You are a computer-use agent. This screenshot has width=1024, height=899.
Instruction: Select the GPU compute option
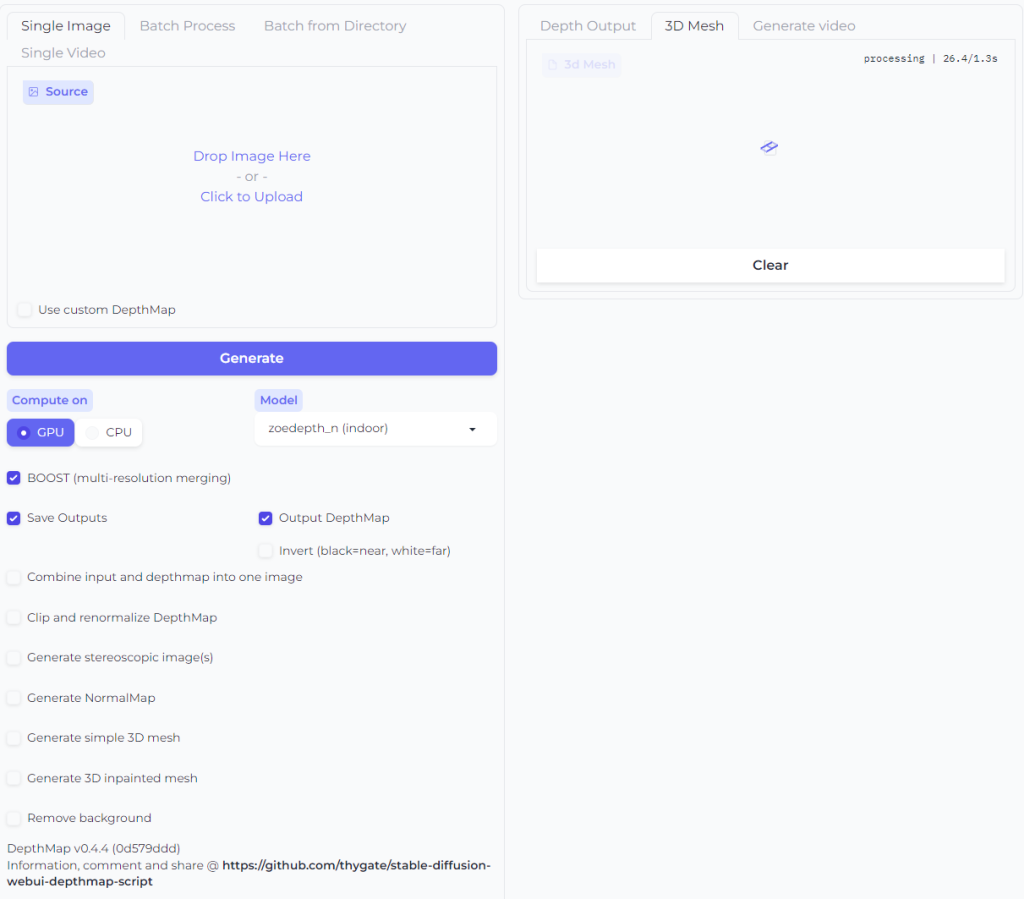click(x=40, y=432)
